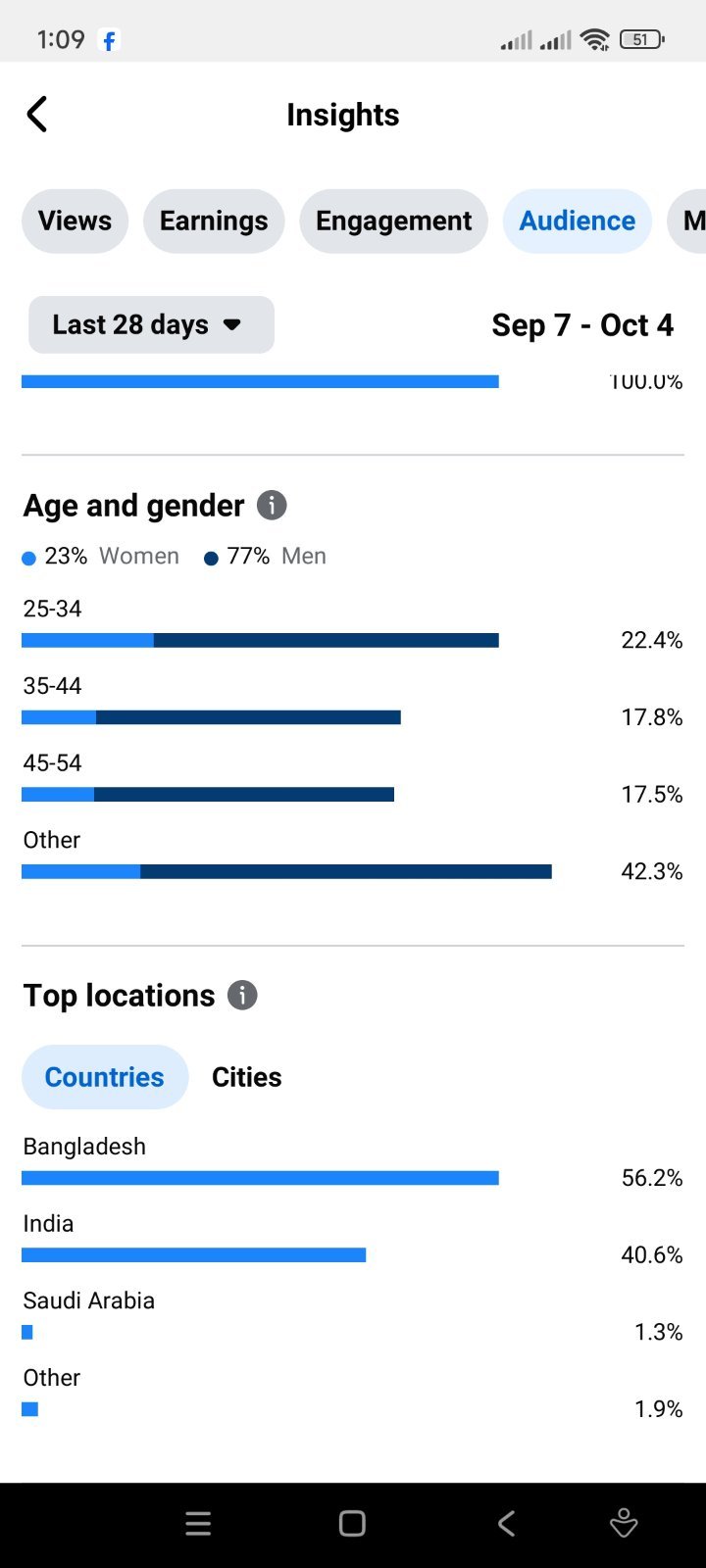Select the Audience tab
The height and width of the screenshot is (1568, 706).
(x=578, y=221)
